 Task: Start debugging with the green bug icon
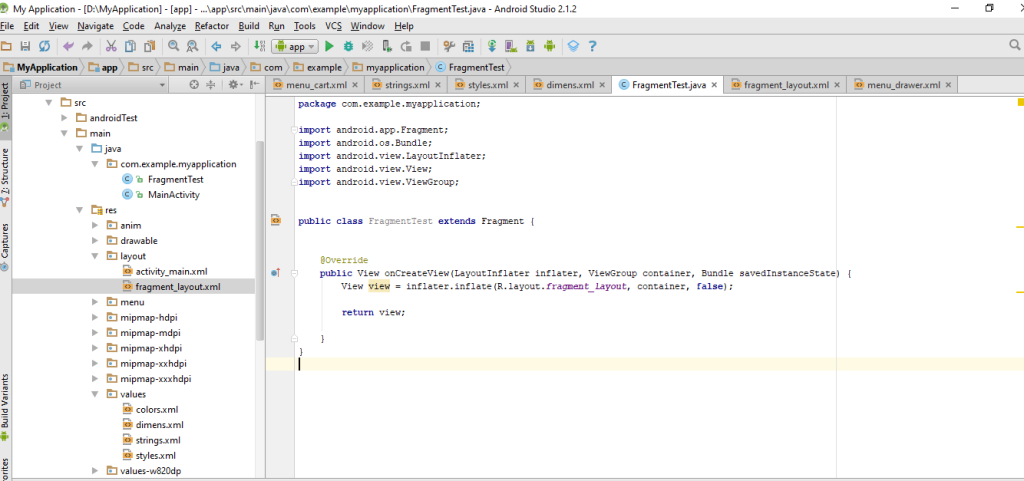tap(348, 46)
